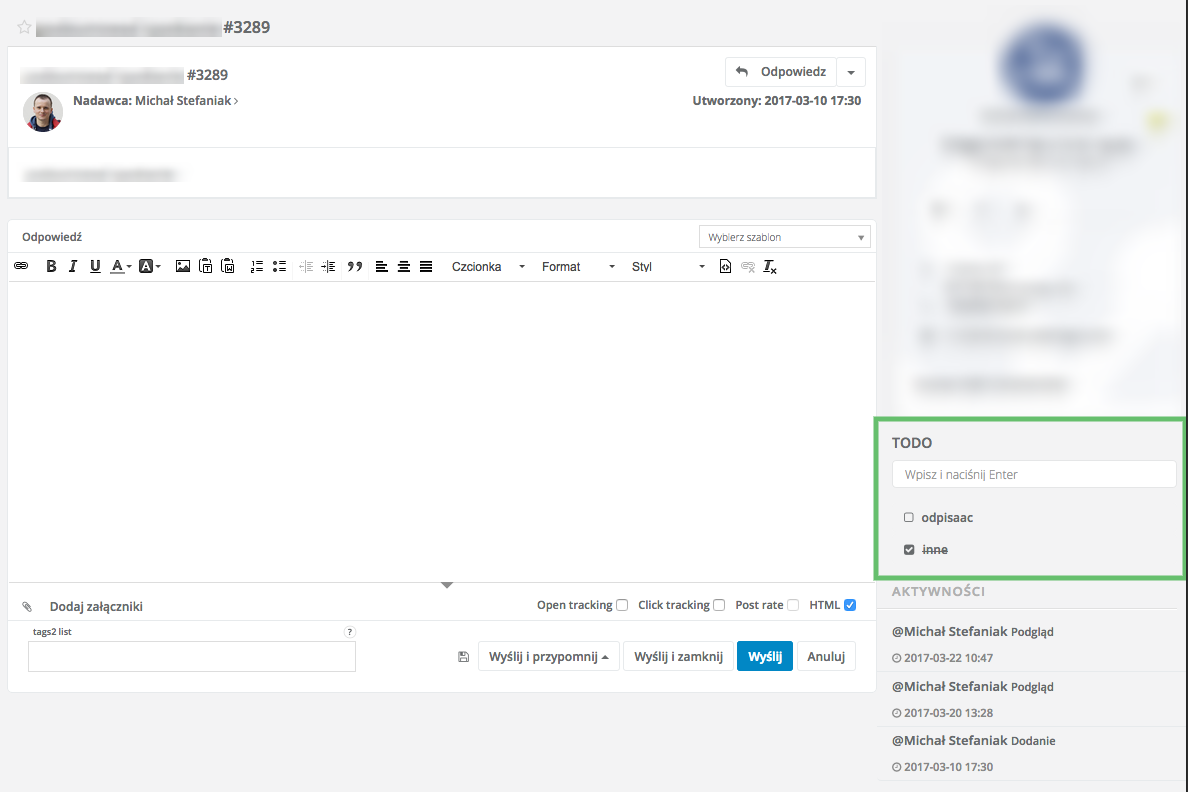Remove link from selected text

(x=748, y=266)
